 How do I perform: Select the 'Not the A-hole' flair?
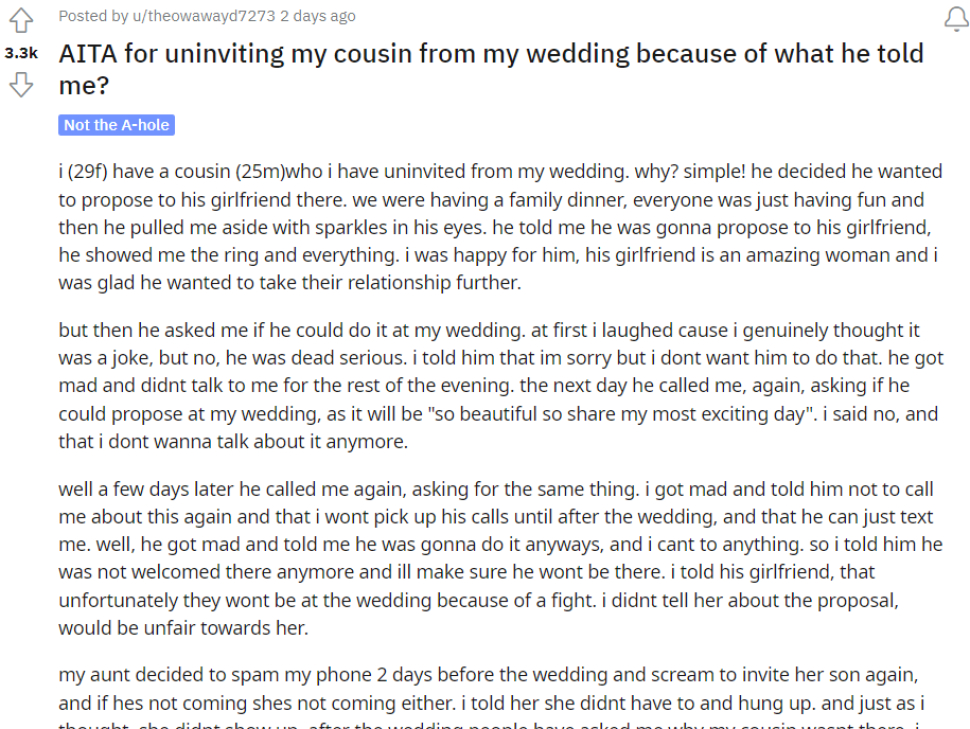pos(116,125)
